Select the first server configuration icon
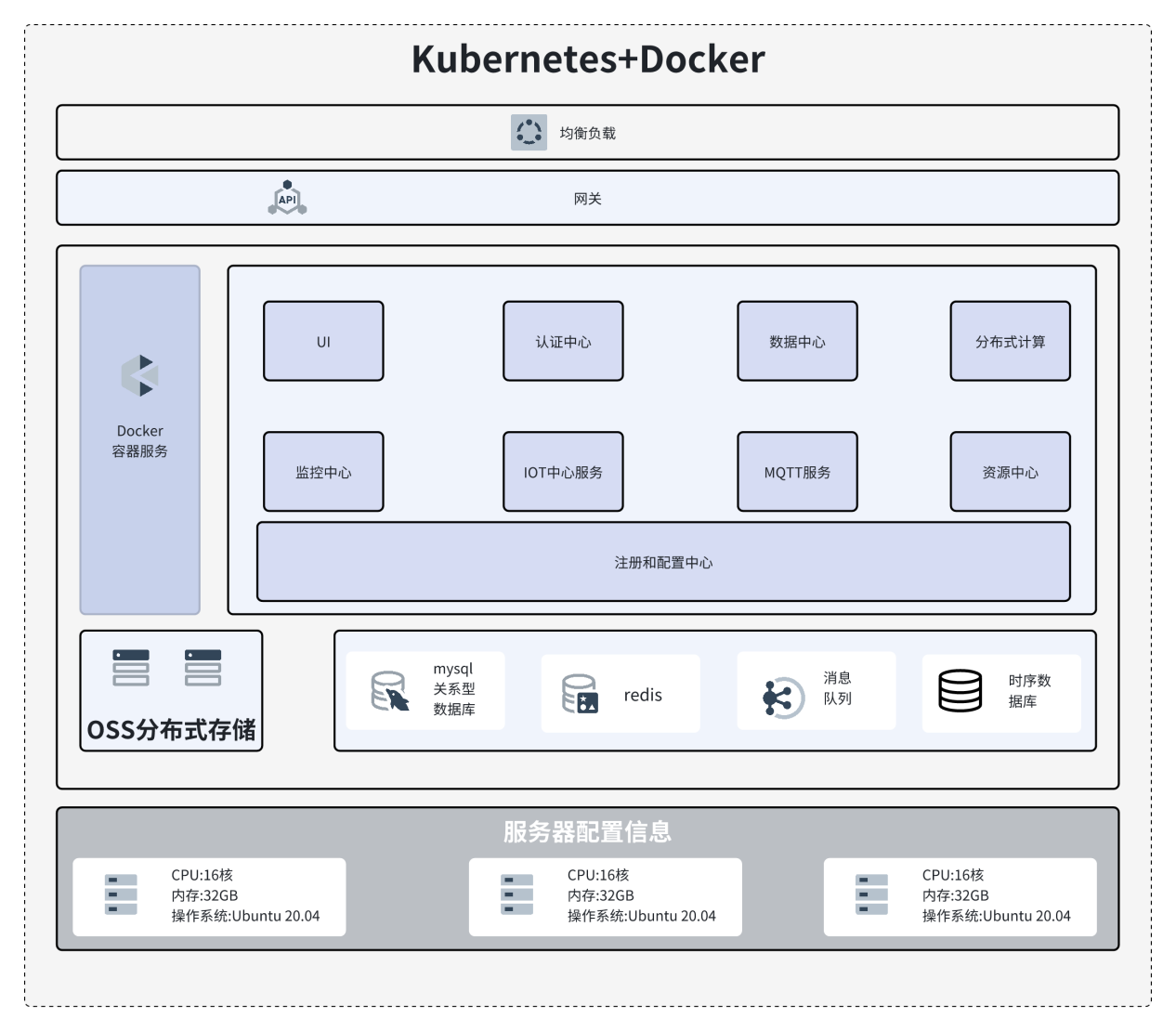The image size is (1176, 1031). point(121,894)
